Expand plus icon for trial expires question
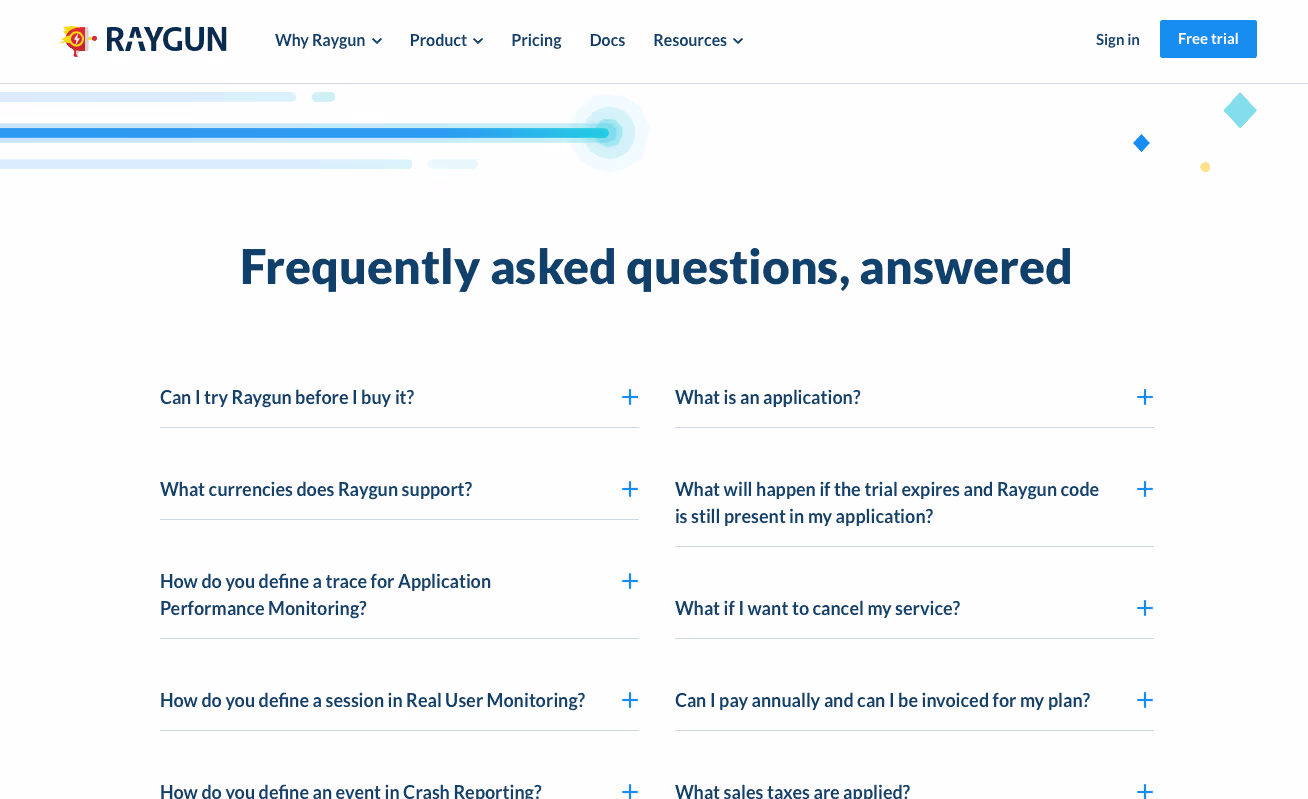The width and height of the screenshot is (1308, 799). 1145,489
